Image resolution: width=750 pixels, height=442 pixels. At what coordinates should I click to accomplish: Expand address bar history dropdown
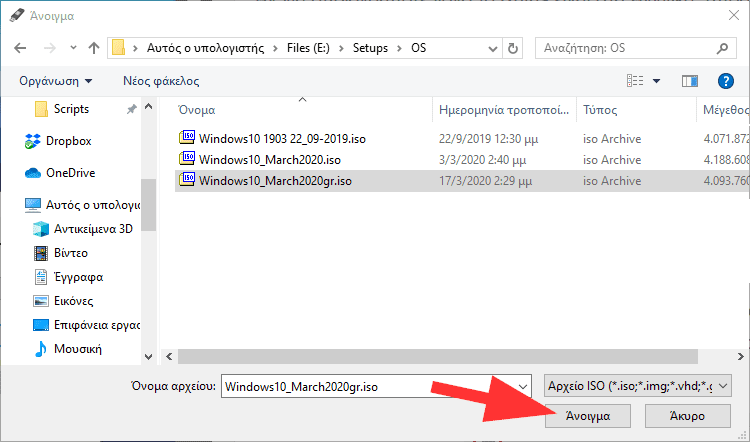493,48
